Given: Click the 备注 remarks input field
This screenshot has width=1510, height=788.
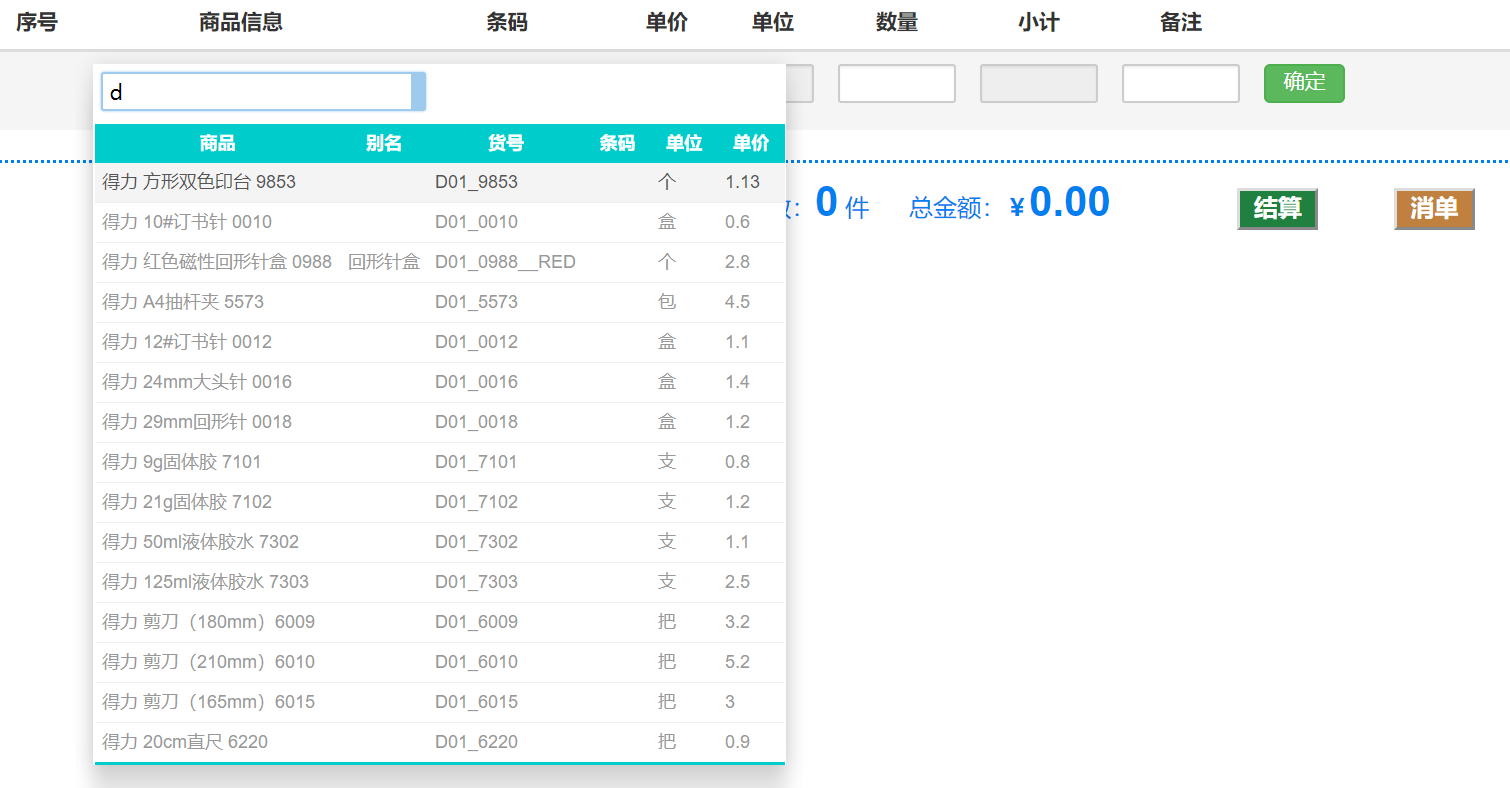Looking at the screenshot, I should 1181,83.
